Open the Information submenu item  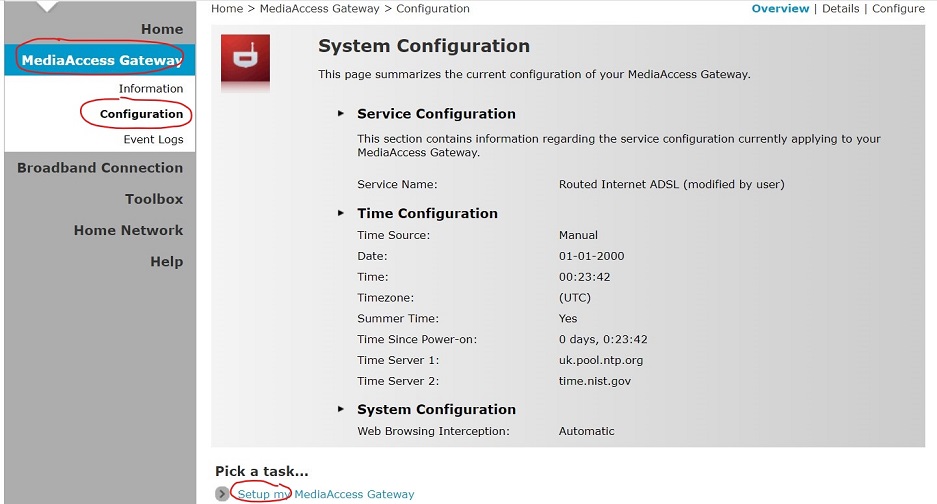coord(151,89)
